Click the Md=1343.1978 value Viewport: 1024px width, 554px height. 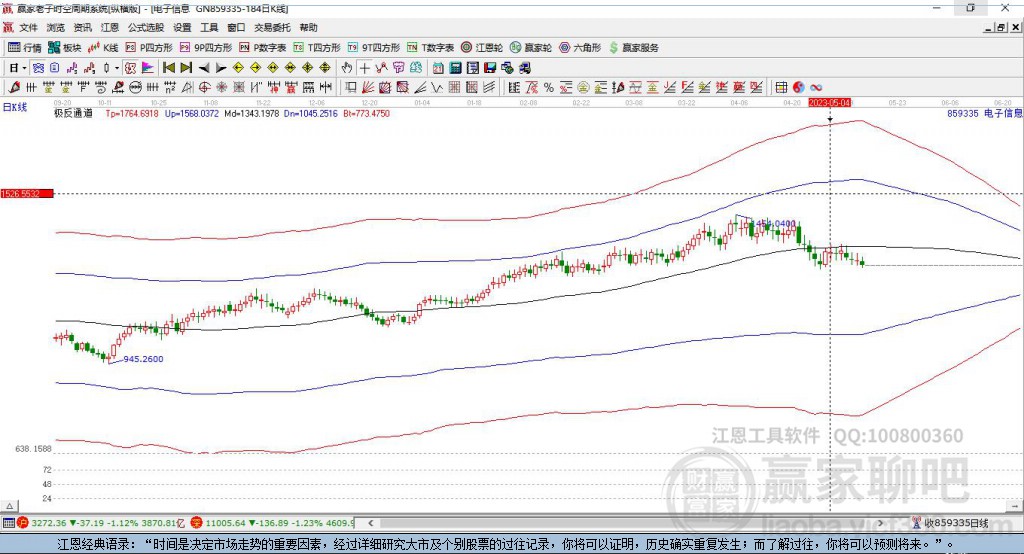(251, 113)
